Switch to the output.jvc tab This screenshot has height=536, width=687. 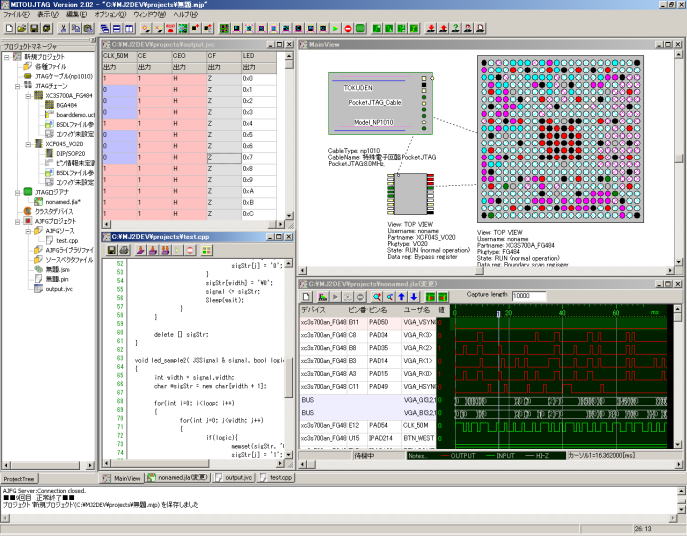[x=234, y=478]
